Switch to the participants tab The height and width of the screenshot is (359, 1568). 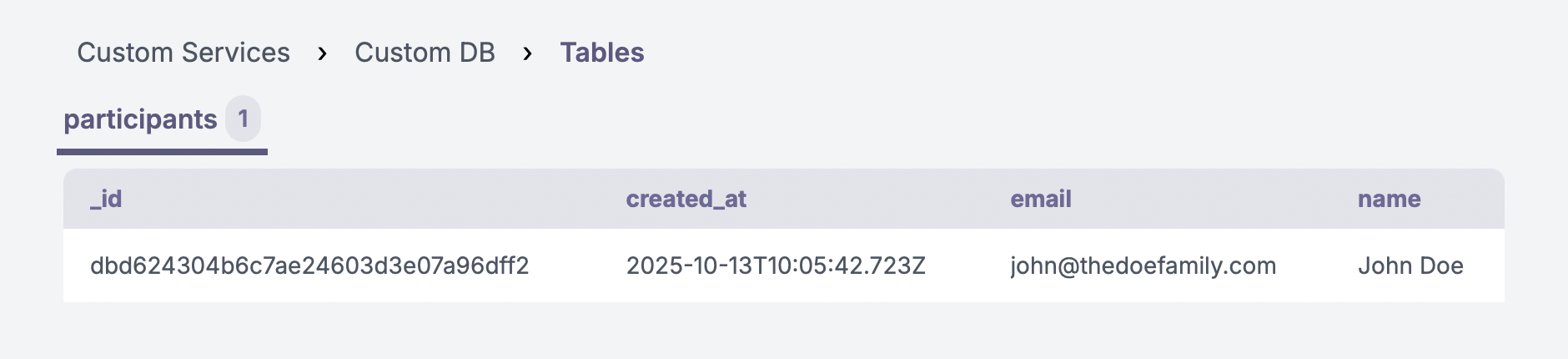point(140,119)
